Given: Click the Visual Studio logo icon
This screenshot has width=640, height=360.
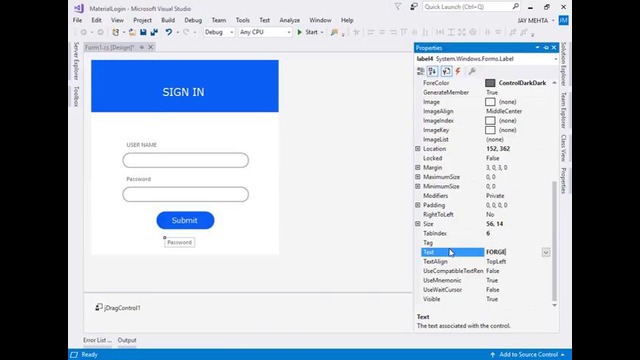Looking at the screenshot, I should [x=79, y=8].
